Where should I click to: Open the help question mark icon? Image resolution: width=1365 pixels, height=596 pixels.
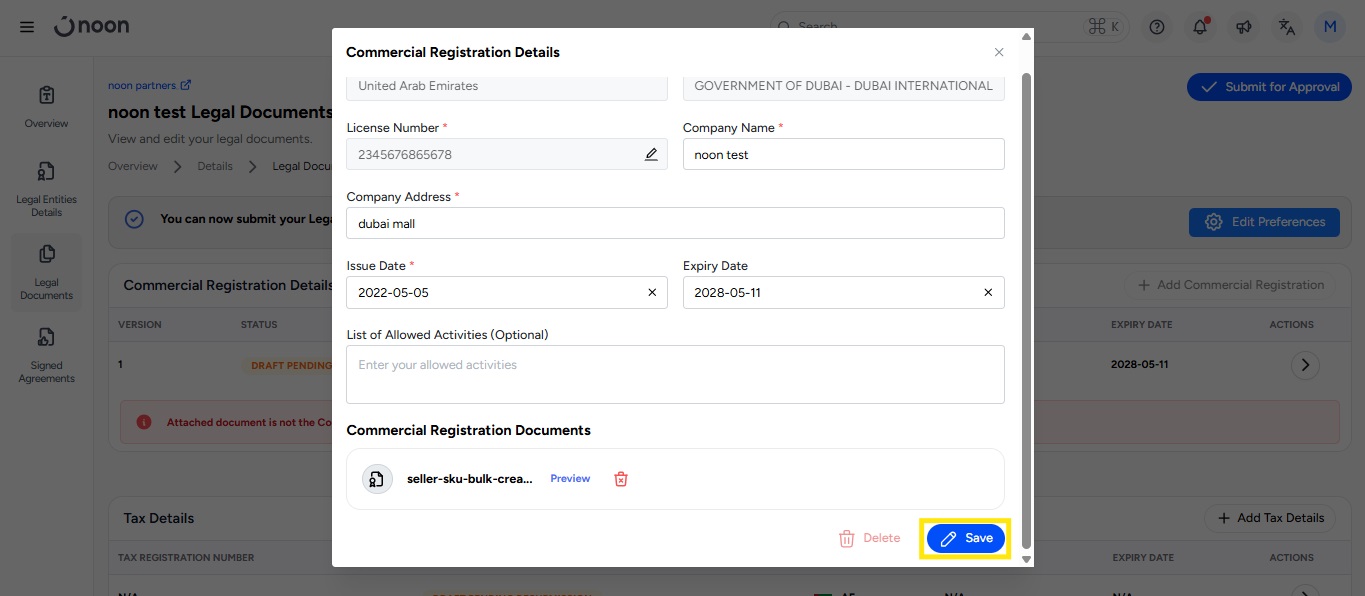pyautogui.click(x=1157, y=27)
